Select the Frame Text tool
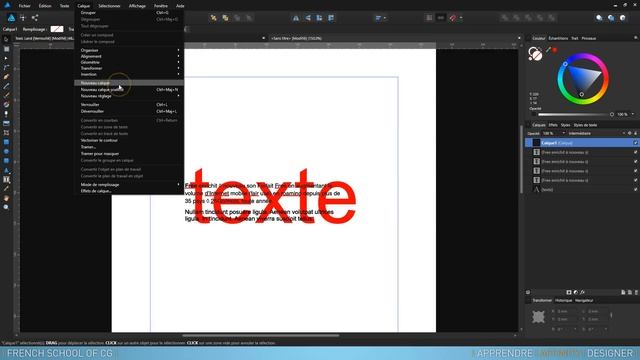The width and height of the screenshot is (640, 360). pyautogui.click(x=6, y=179)
